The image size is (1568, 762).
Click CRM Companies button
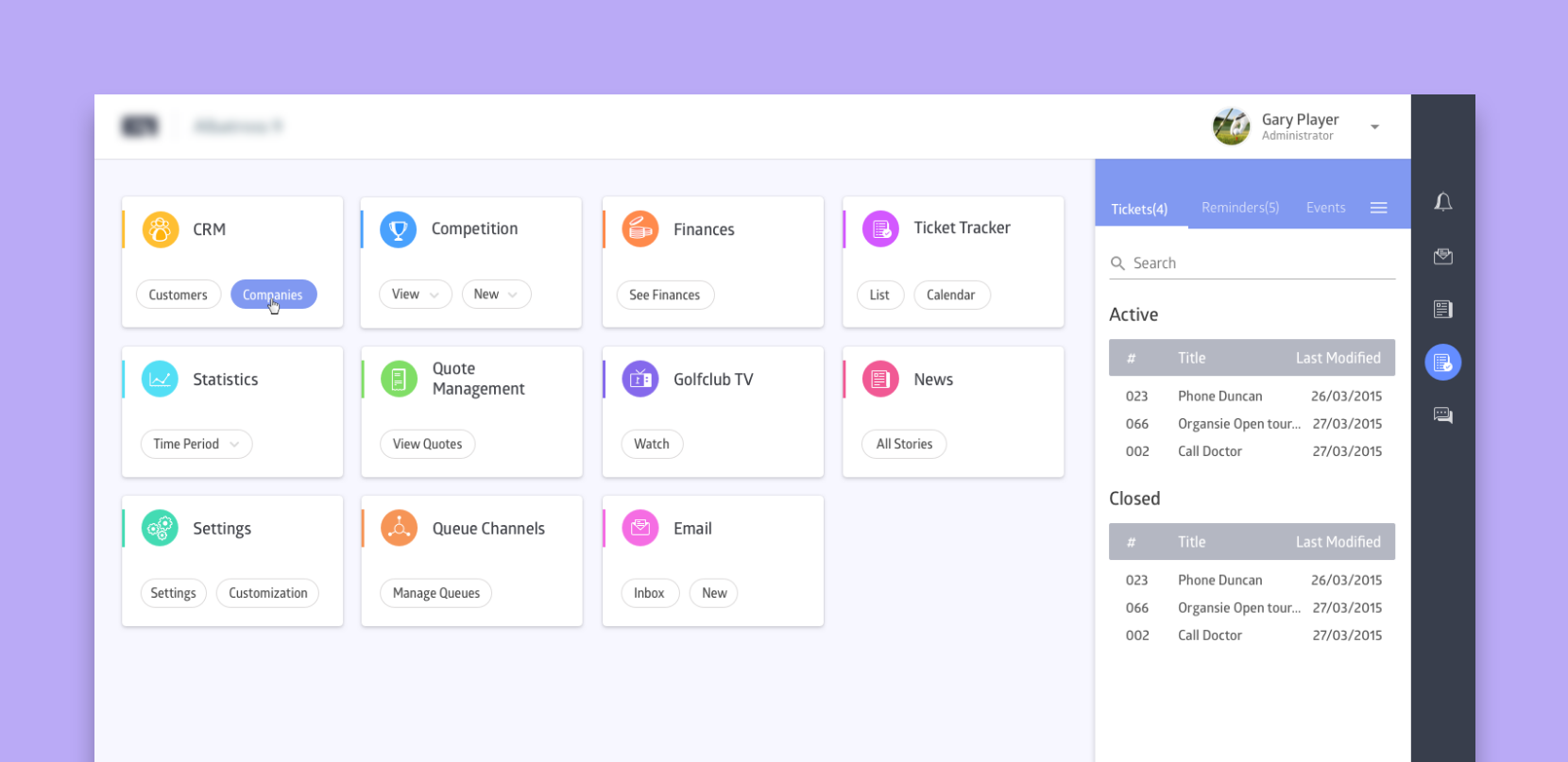point(274,295)
